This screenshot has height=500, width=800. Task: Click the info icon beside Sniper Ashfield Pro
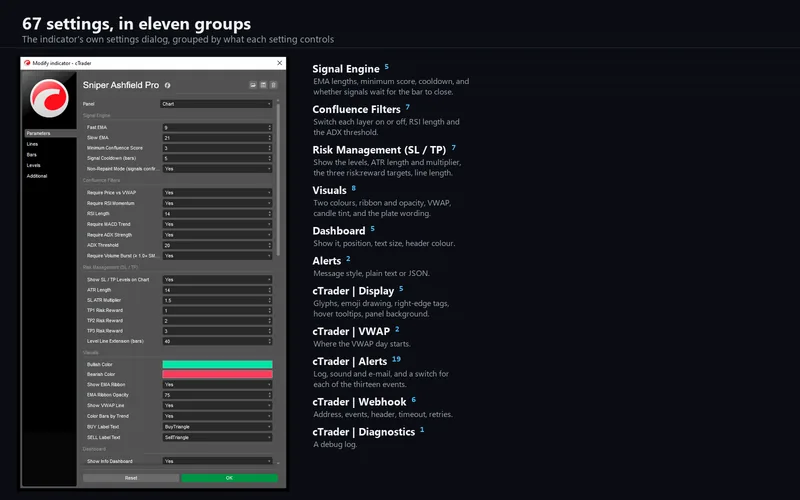(167, 85)
